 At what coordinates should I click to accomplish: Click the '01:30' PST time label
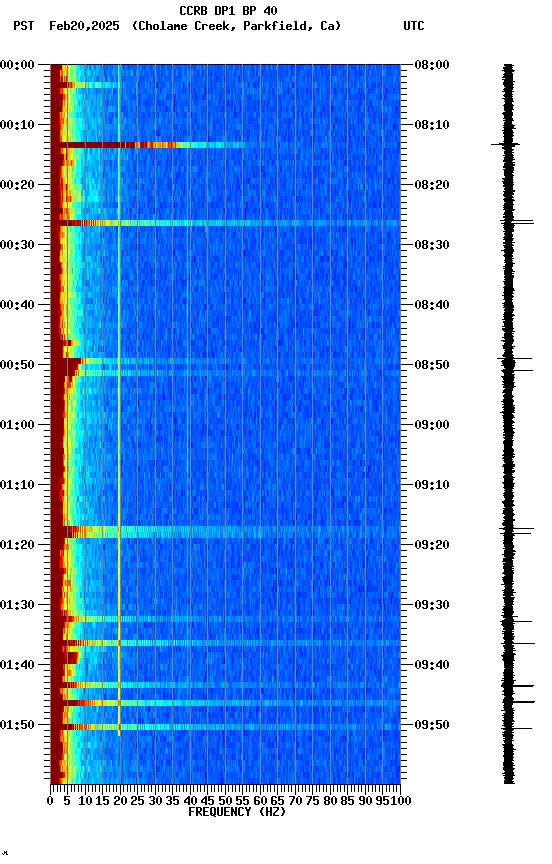click(17, 606)
